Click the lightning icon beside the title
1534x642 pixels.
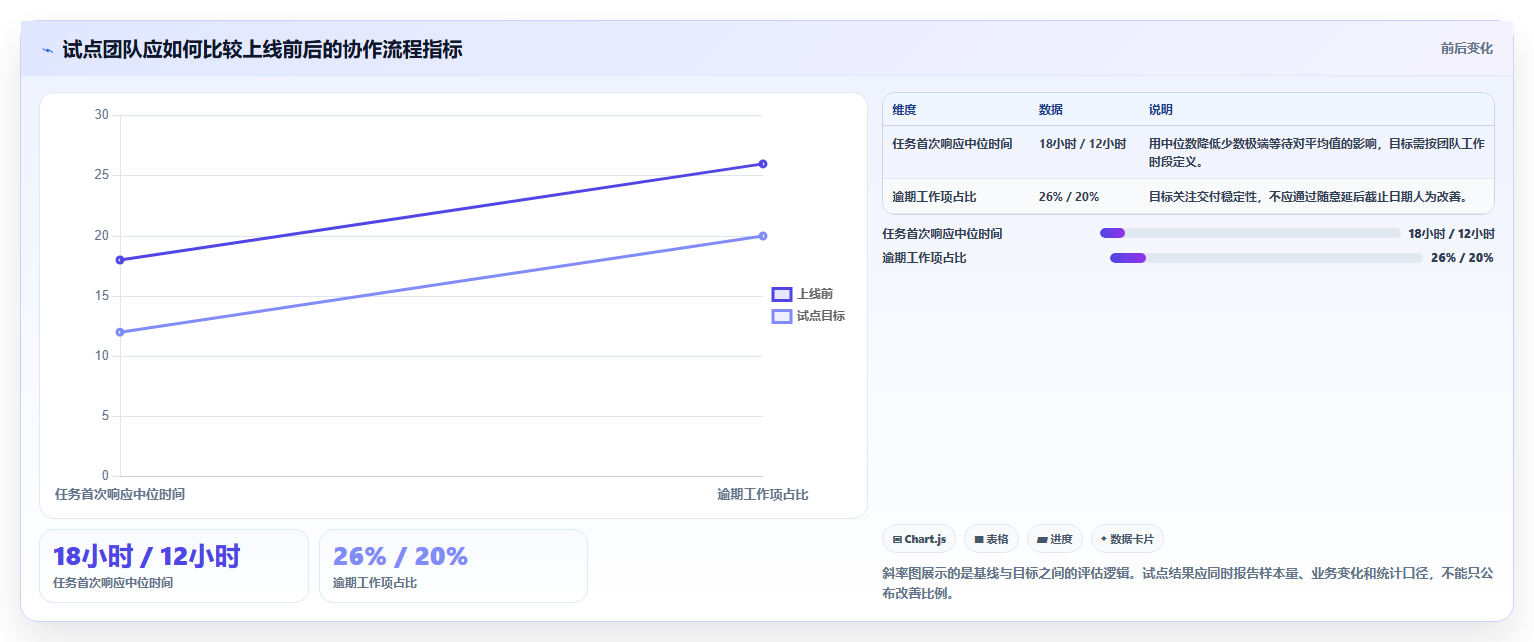point(47,50)
